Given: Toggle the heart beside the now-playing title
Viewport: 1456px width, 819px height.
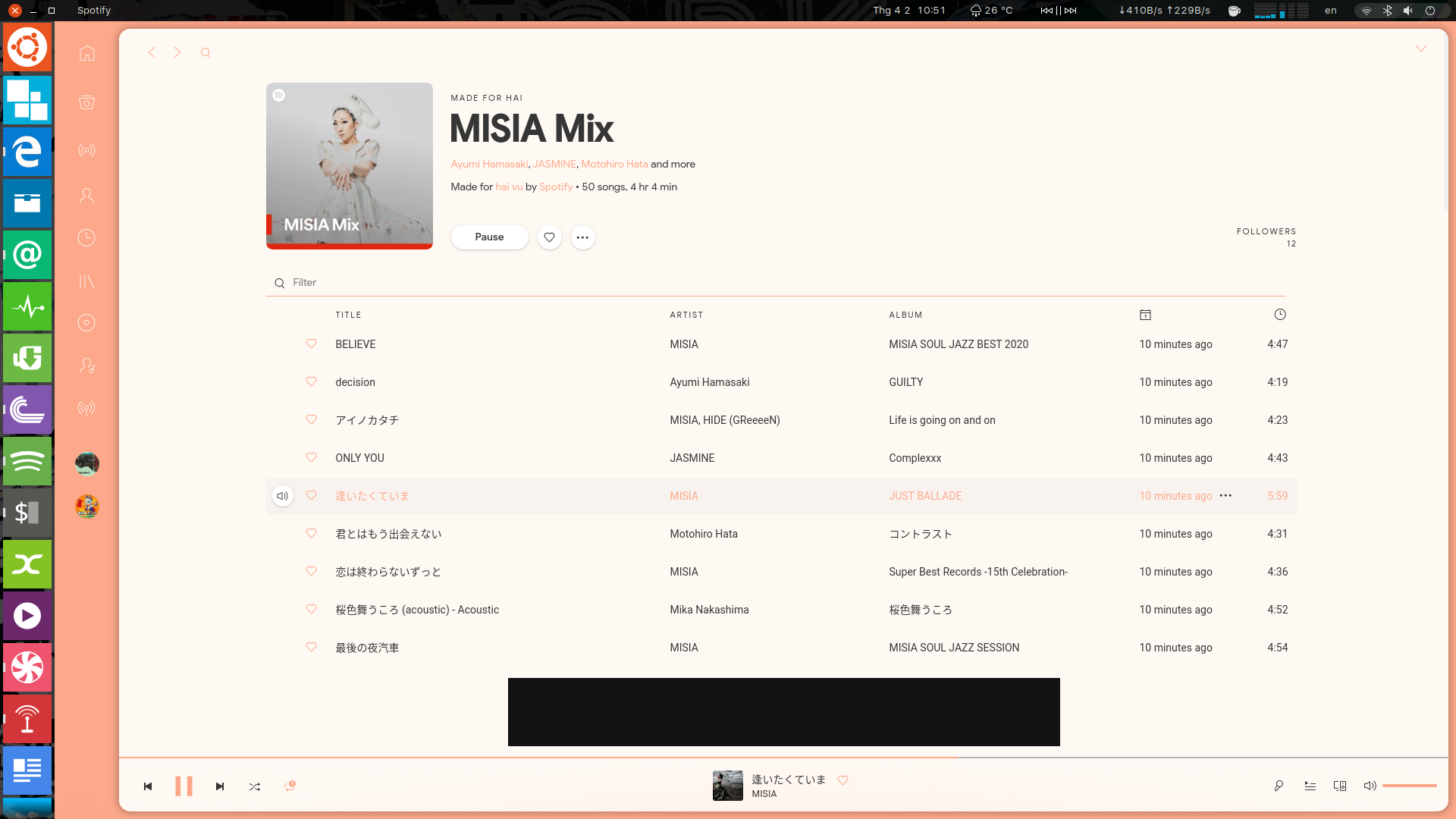Looking at the screenshot, I should pos(843,780).
